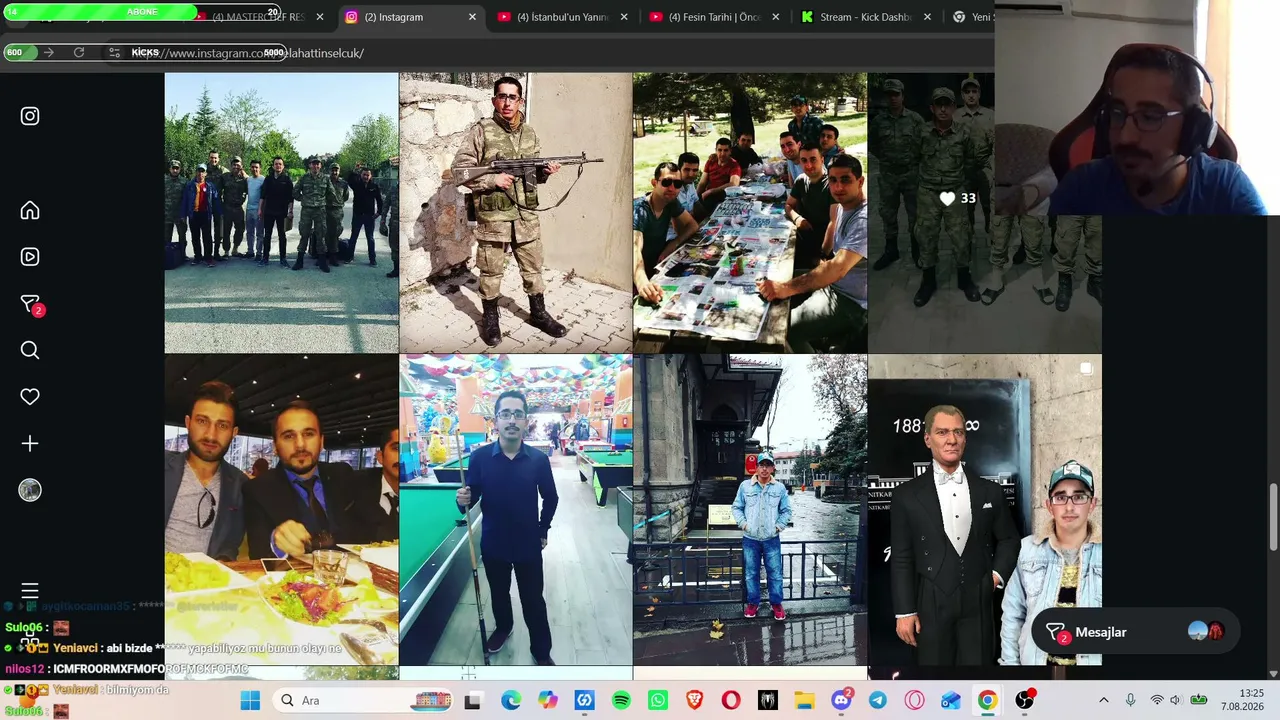
Task: Open the volume speaker tray icon
Action: coord(1176,700)
